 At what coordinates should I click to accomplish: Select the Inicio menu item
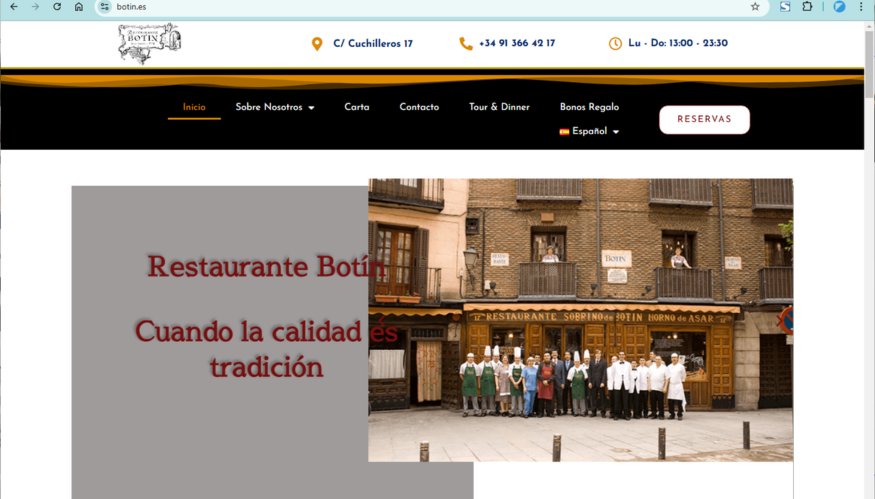(194, 107)
